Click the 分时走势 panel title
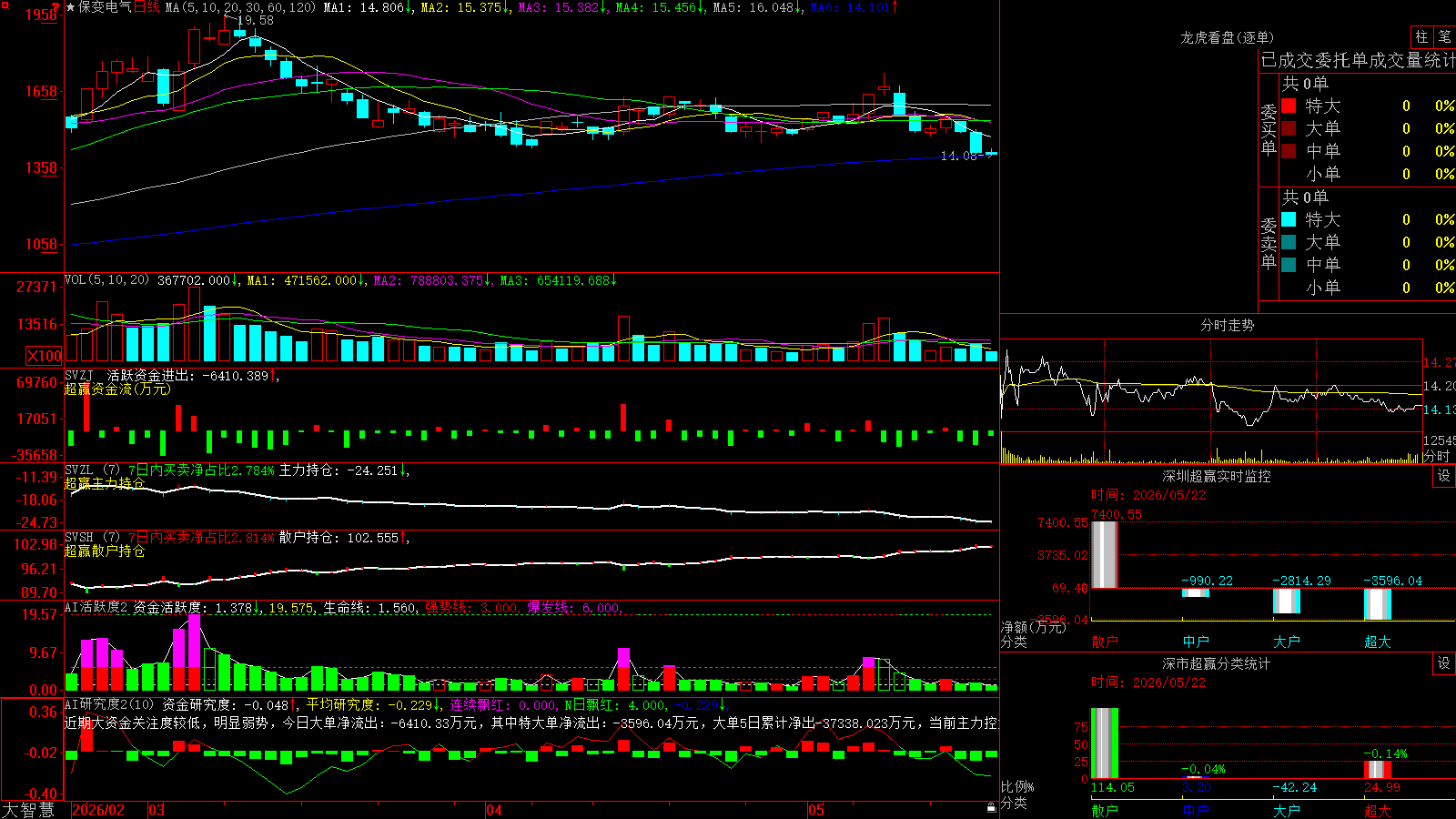1456x819 pixels. pyautogui.click(x=1227, y=325)
